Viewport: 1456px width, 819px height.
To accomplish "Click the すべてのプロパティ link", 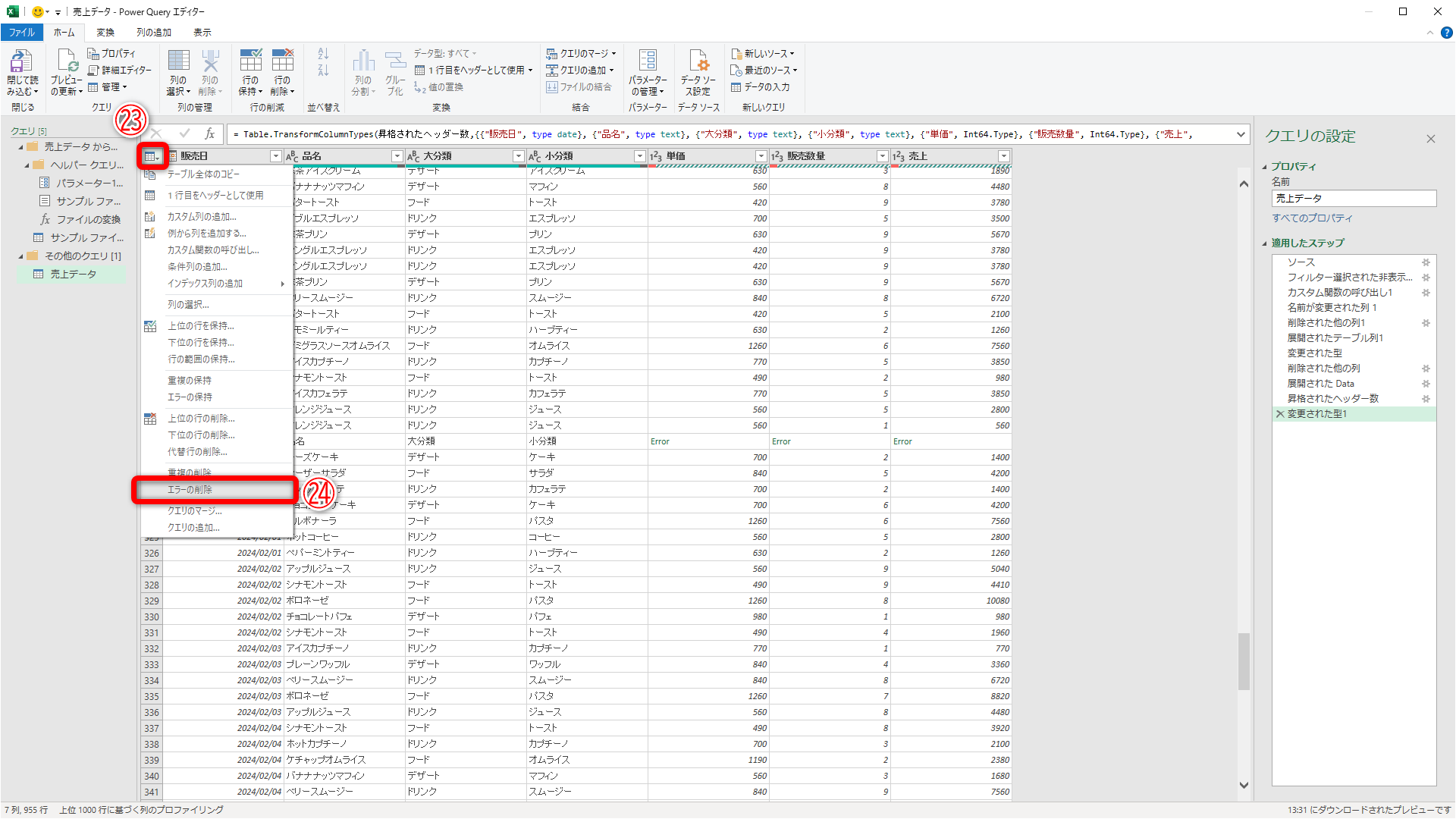I will (1312, 218).
